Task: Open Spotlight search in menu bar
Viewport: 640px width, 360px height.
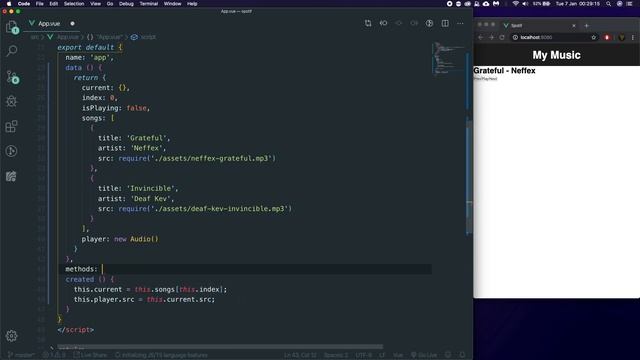Action: tap(608, 4)
